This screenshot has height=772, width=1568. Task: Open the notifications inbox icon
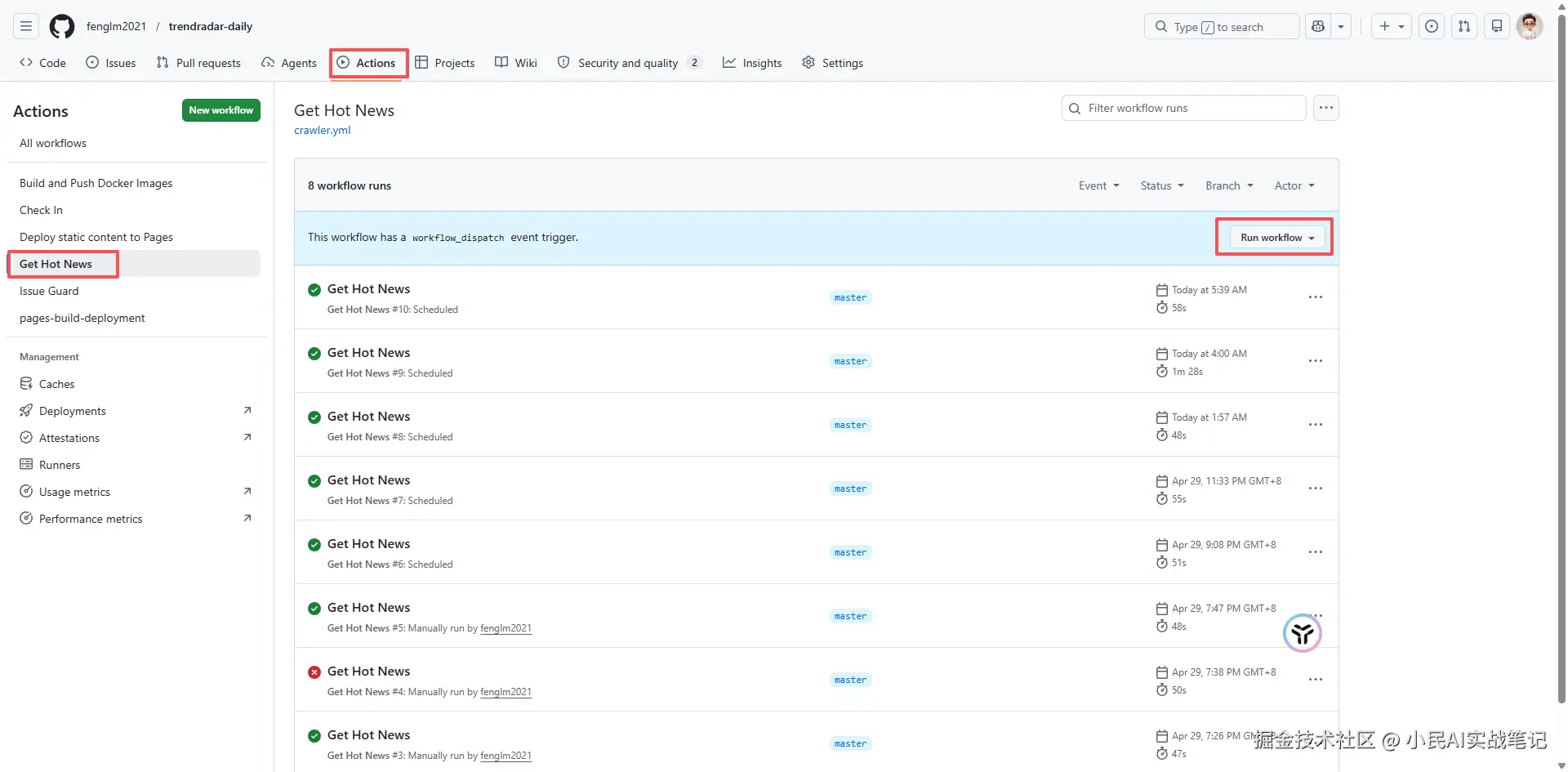(x=1497, y=26)
